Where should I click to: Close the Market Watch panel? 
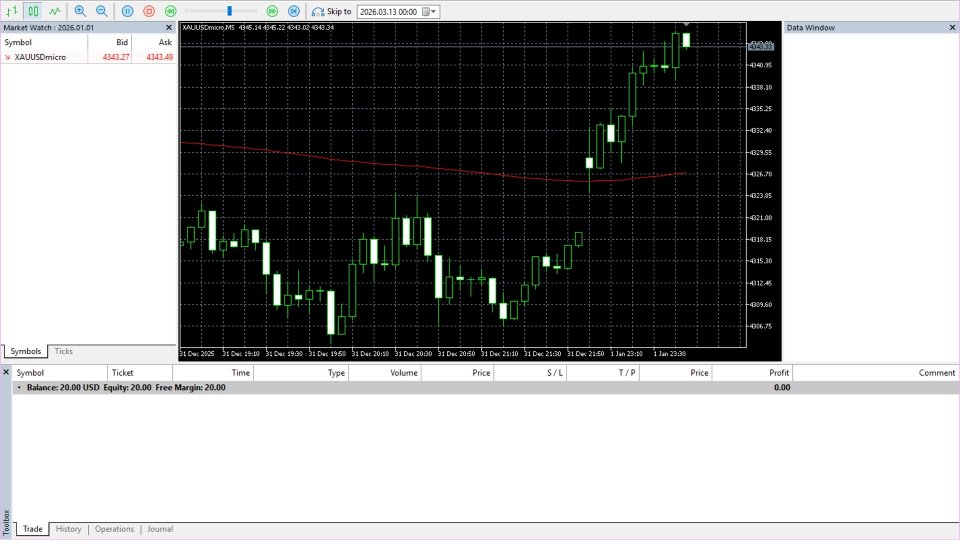pyautogui.click(x=169, y=28)
